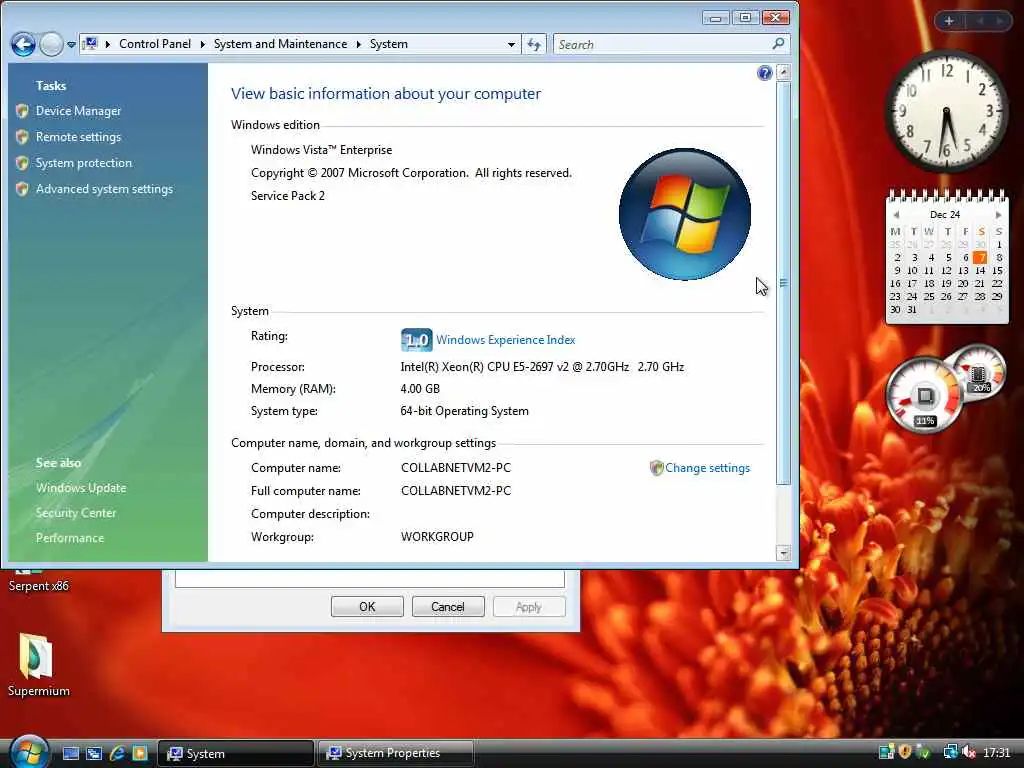Launch Internet Explorer from quick launch
This screenshot has width=1024, height=768.
(x=118, y=753)
